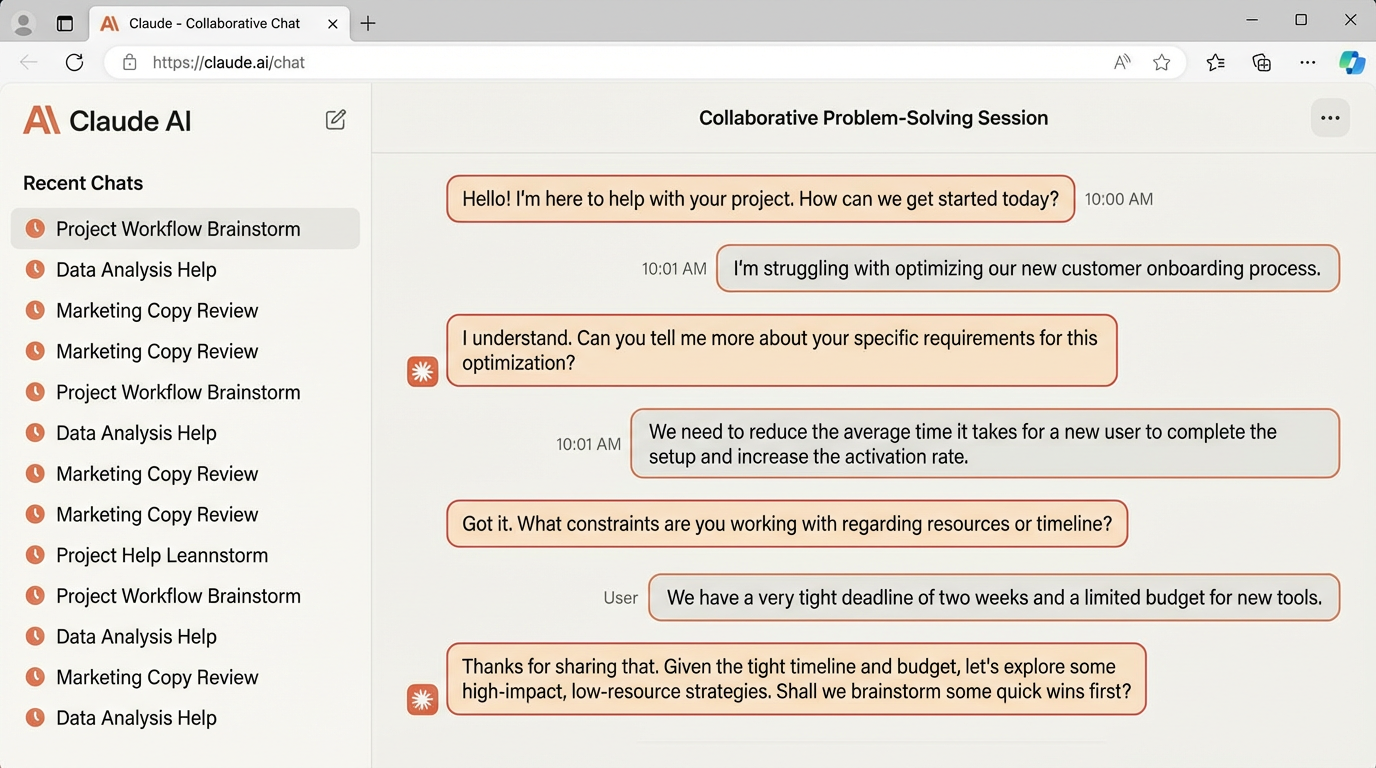
Task: Open the favorites bar collections icon
Action: [x=1215, y=62]
